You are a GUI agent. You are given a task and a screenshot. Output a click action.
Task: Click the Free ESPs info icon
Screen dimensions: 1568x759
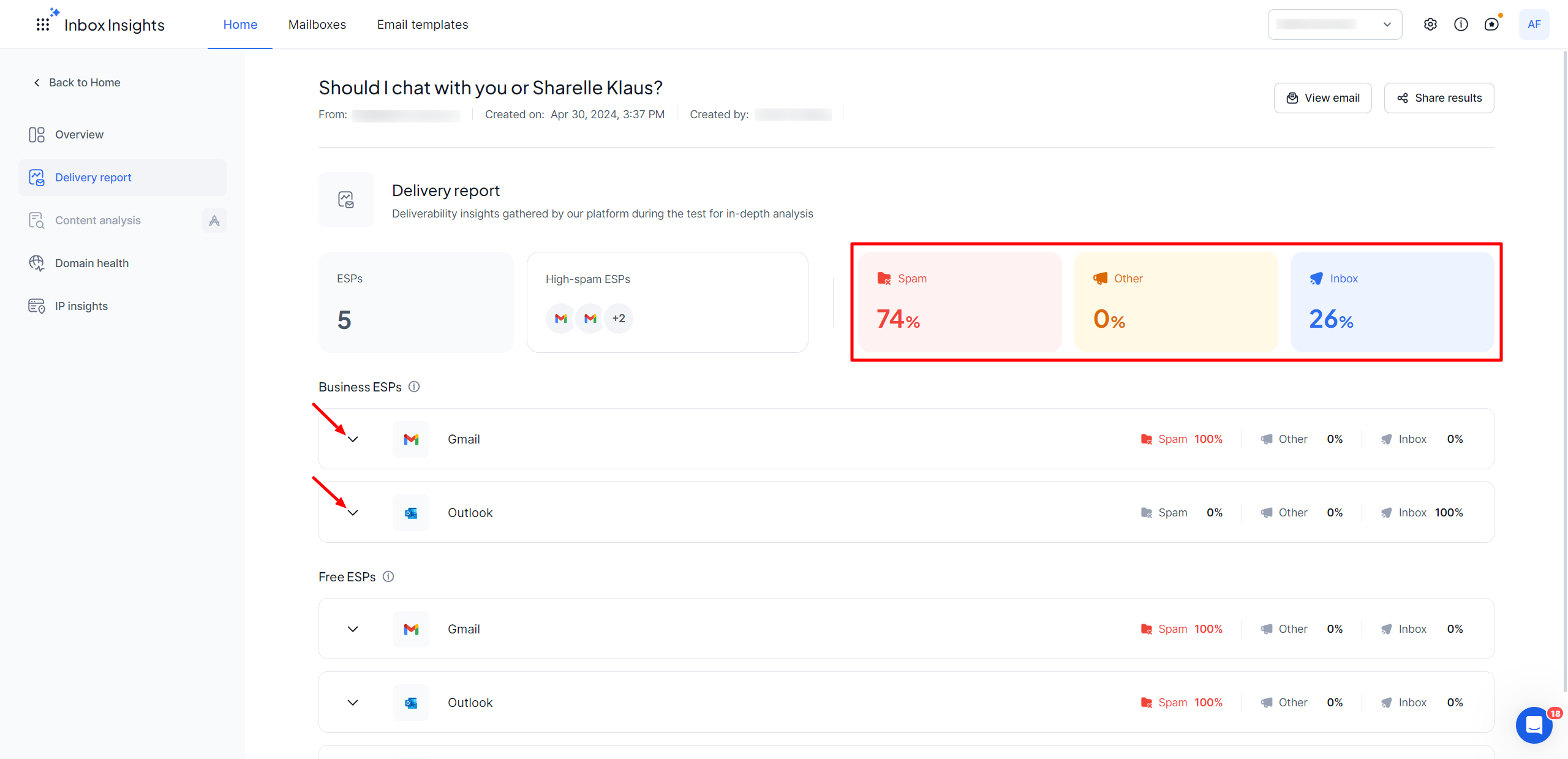pyautogui.click(x=388, y=576)
